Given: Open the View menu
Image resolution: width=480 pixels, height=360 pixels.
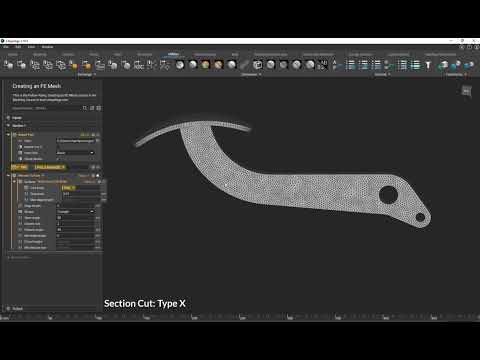Looking at the screenshot, I should (31, 47).
